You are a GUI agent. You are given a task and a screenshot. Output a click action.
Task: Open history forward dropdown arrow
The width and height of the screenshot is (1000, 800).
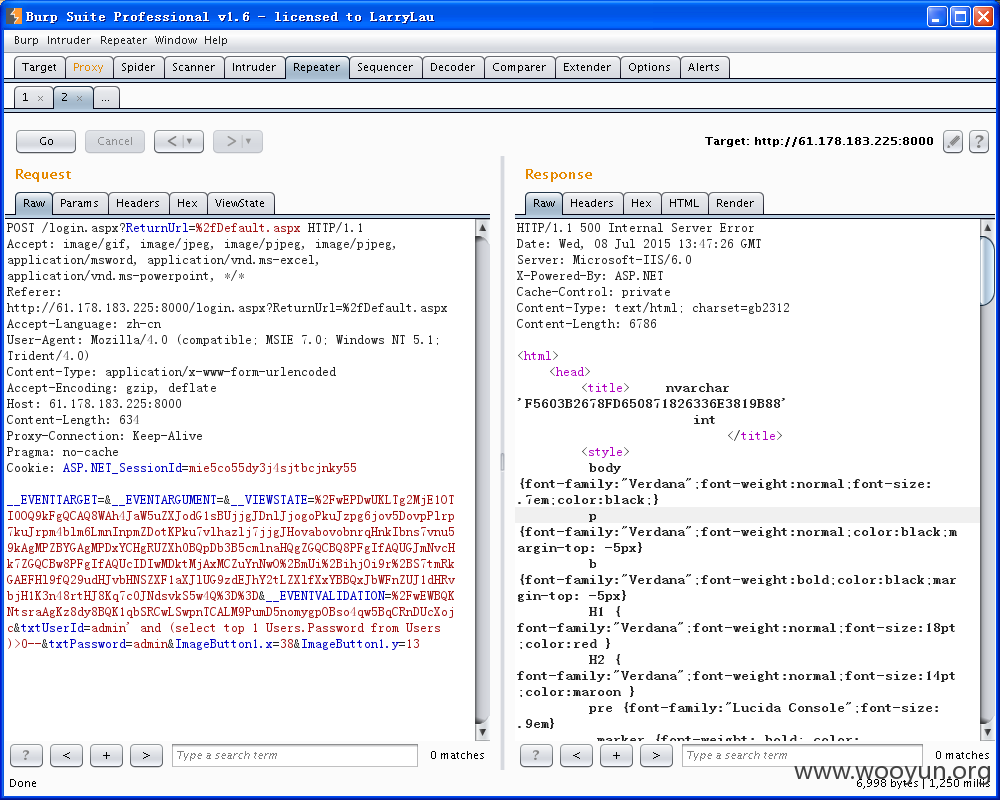pos(249,142)
